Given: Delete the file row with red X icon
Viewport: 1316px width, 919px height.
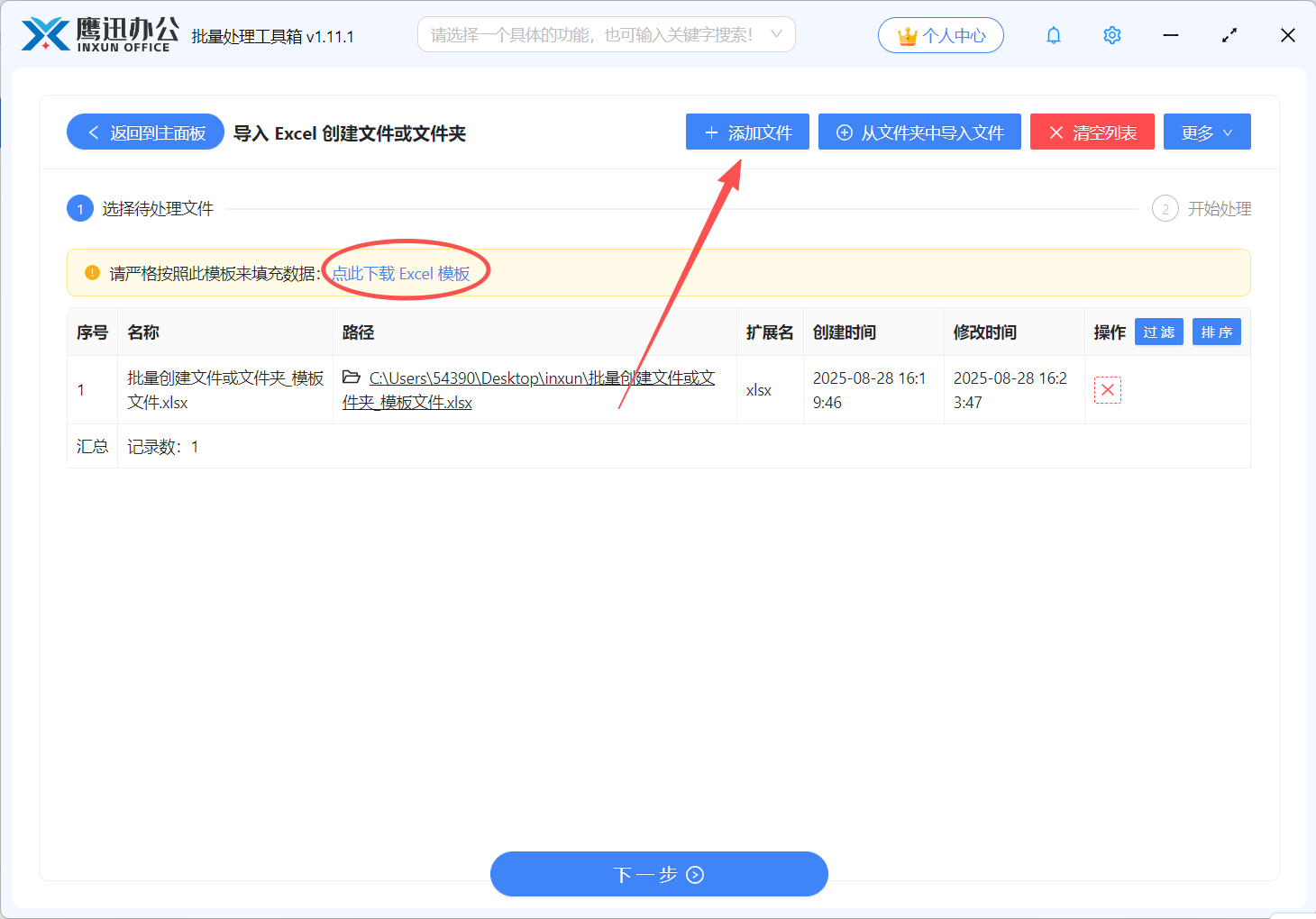Looking at the screenshot, I should tap(1107, 390).
